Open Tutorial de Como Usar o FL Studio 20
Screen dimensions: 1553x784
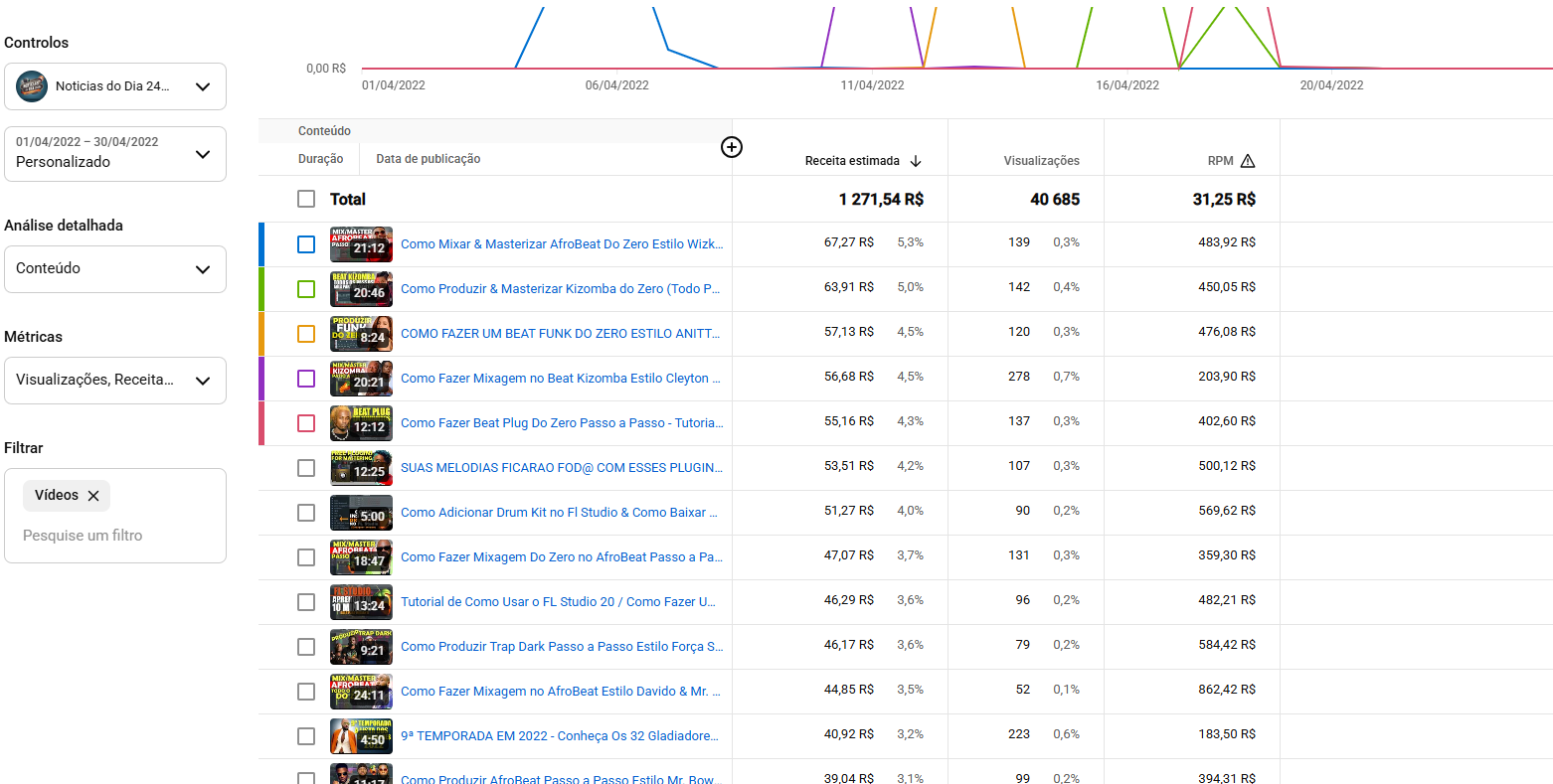pyautogui.click(x=558, y=602)
